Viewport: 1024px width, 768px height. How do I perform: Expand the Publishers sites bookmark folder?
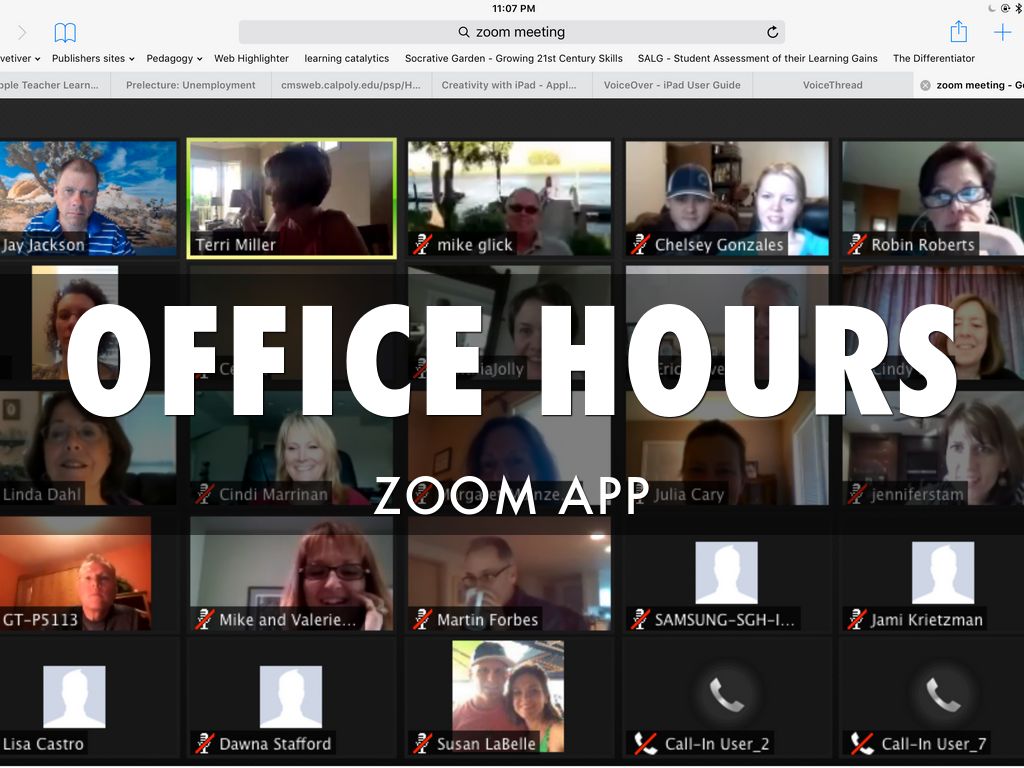click(93, 59)
